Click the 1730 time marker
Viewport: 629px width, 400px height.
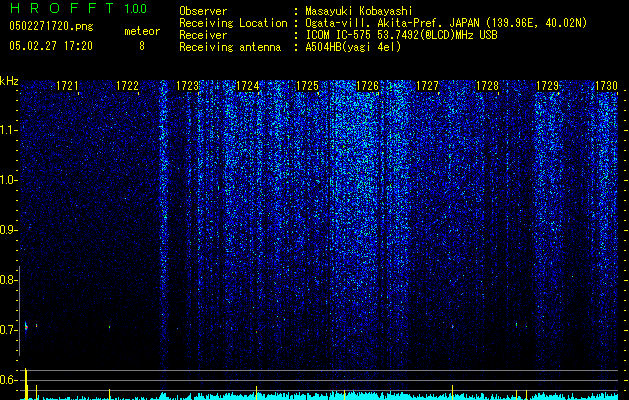coord(606,86)
